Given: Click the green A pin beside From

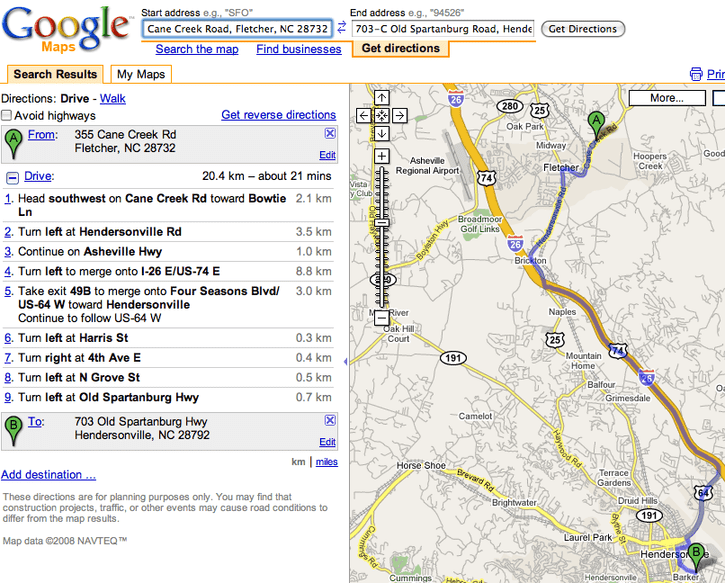Looking at the screenshot, I should [x=13, y=144].
